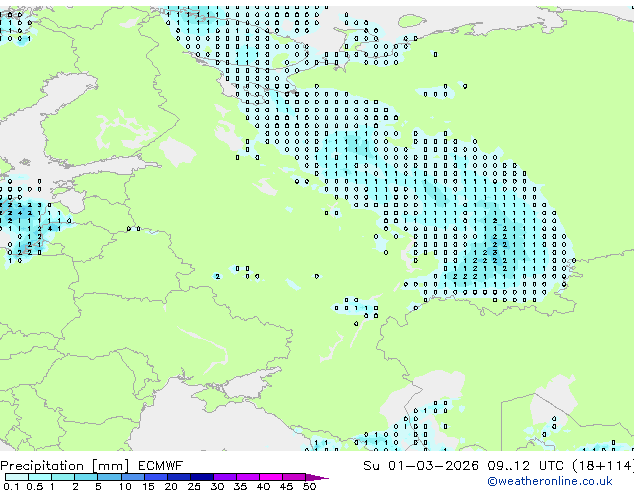Click the 0.1 mm legend color swatch
Screen dimensions: 634x490
[x=17, y=477]
